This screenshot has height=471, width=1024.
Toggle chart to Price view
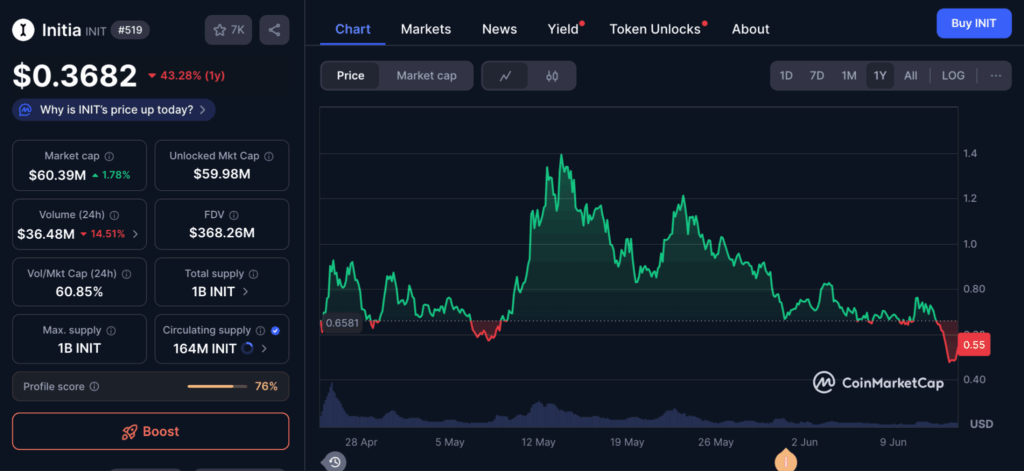point(350,76)
